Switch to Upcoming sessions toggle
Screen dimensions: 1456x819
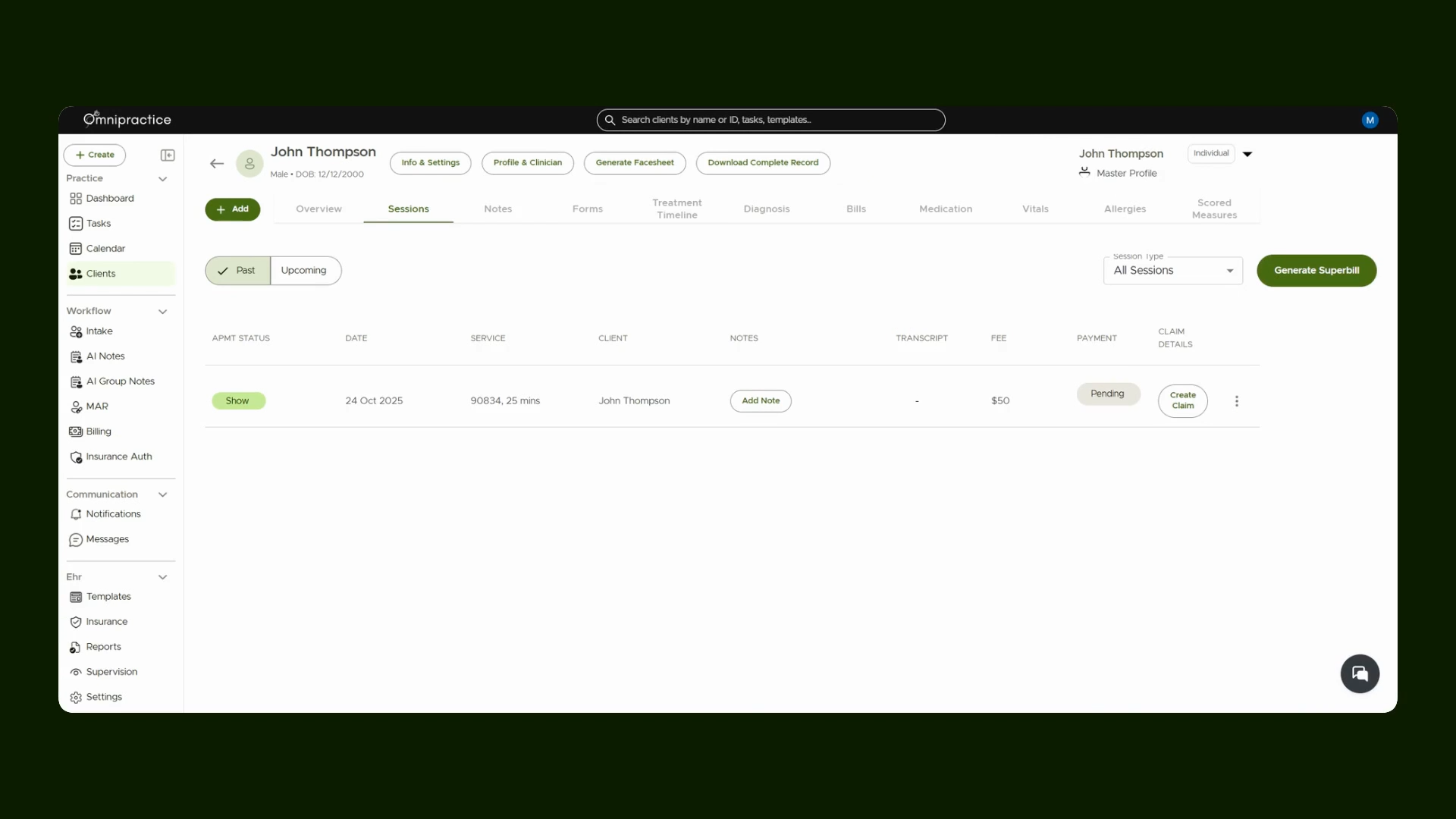[305, 271]
